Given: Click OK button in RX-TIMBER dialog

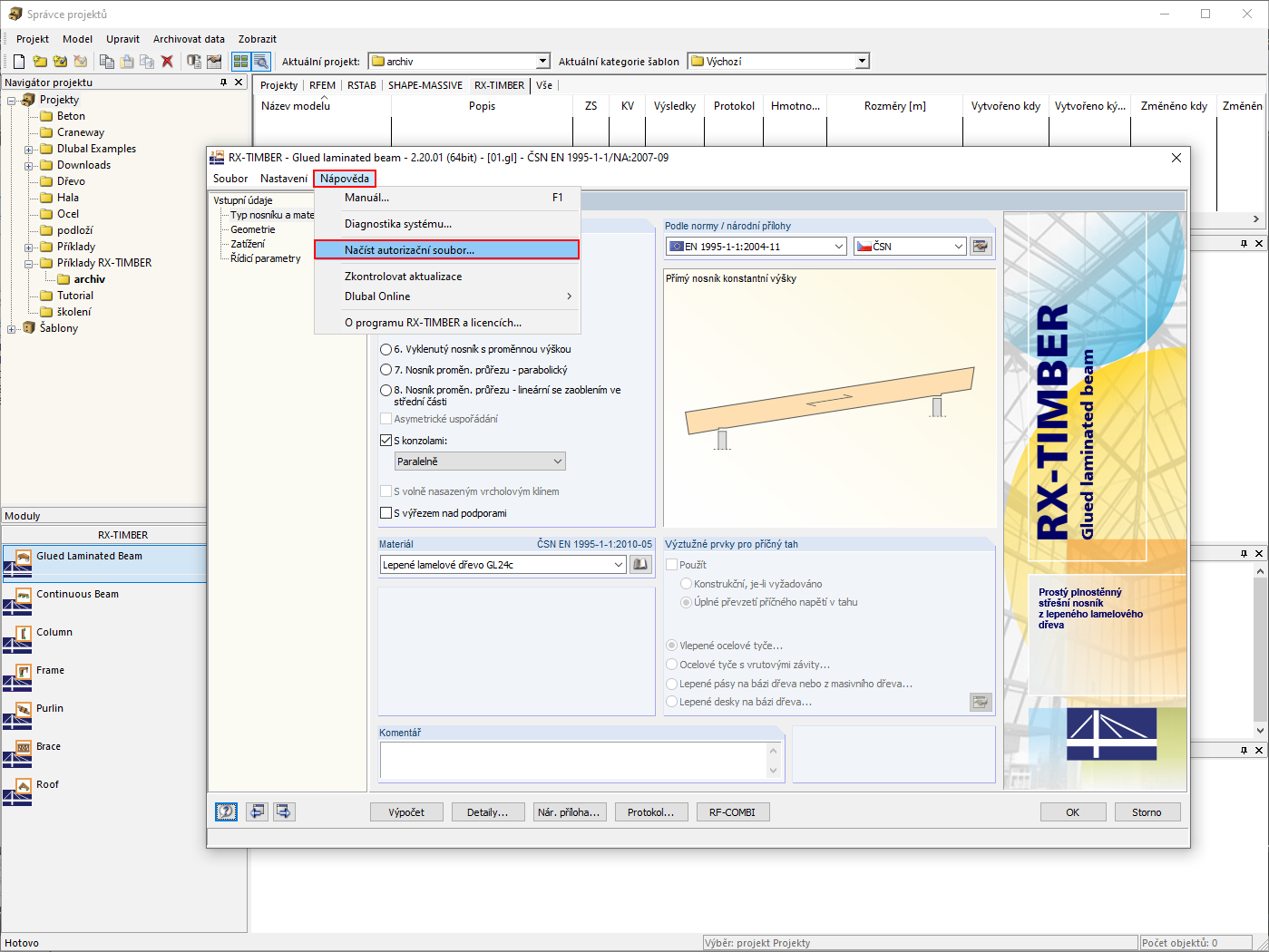Looking at the screenshot, I should point(1073,812).
